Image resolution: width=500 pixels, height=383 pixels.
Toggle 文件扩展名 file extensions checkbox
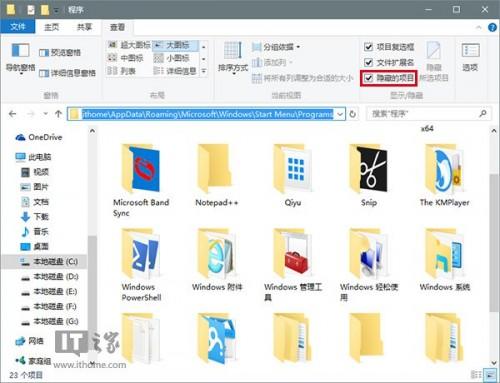(389, 62)
